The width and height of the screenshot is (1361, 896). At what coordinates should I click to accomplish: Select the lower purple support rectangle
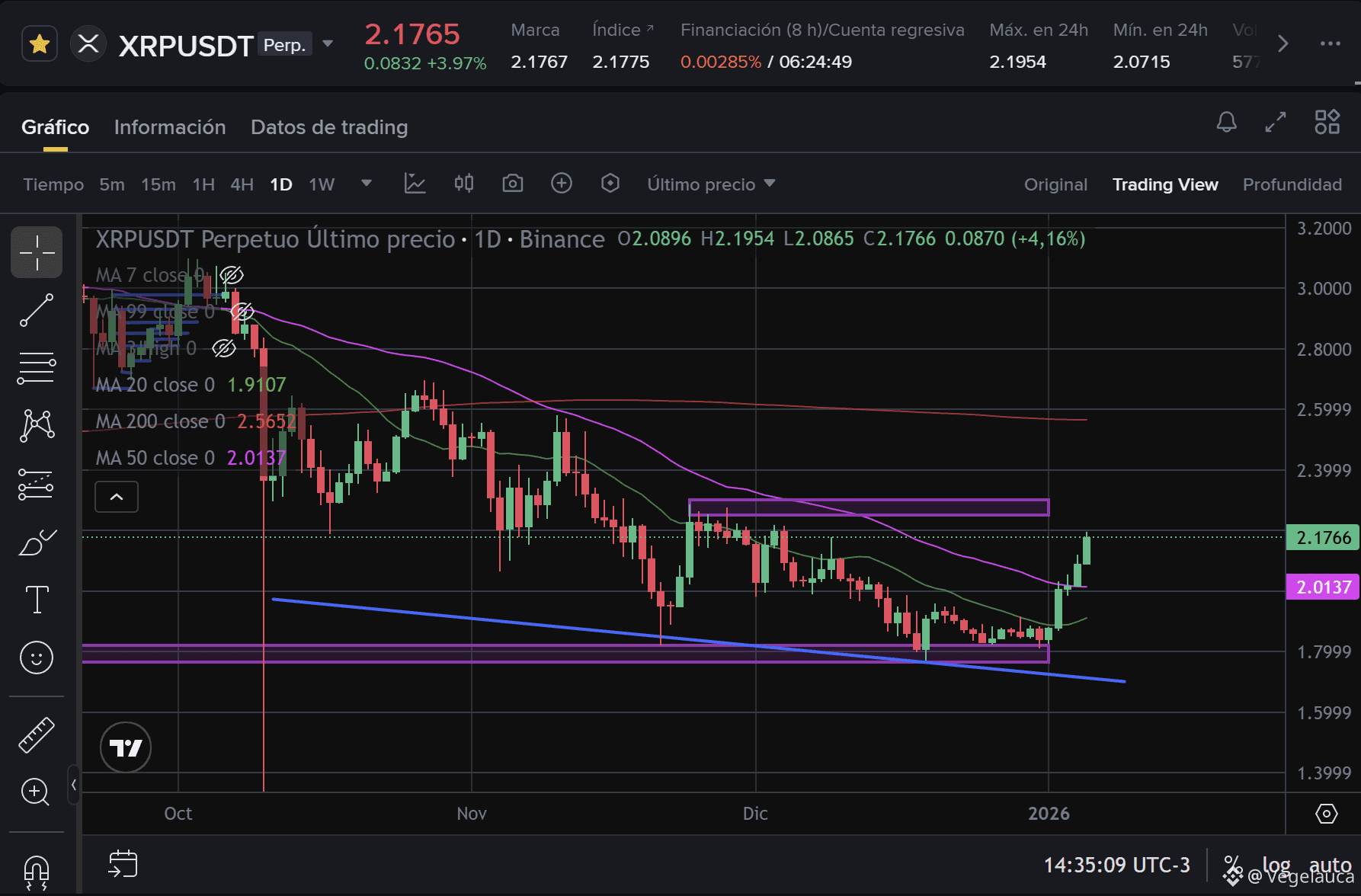[565, 654]
